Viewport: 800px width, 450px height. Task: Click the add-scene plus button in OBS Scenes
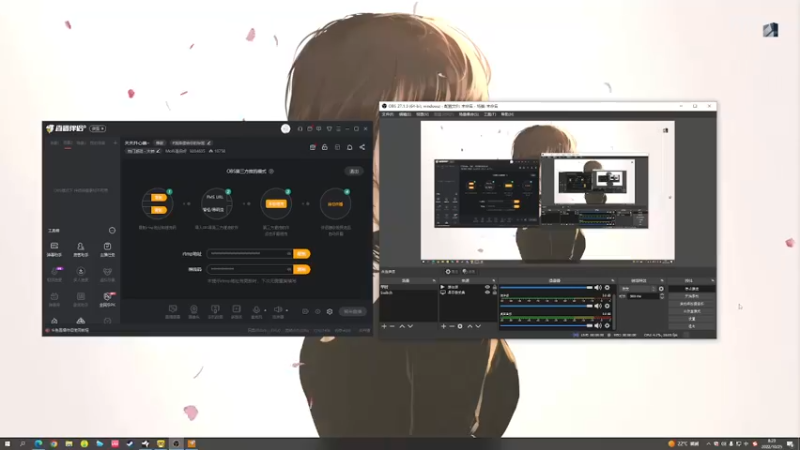(384, 326)
